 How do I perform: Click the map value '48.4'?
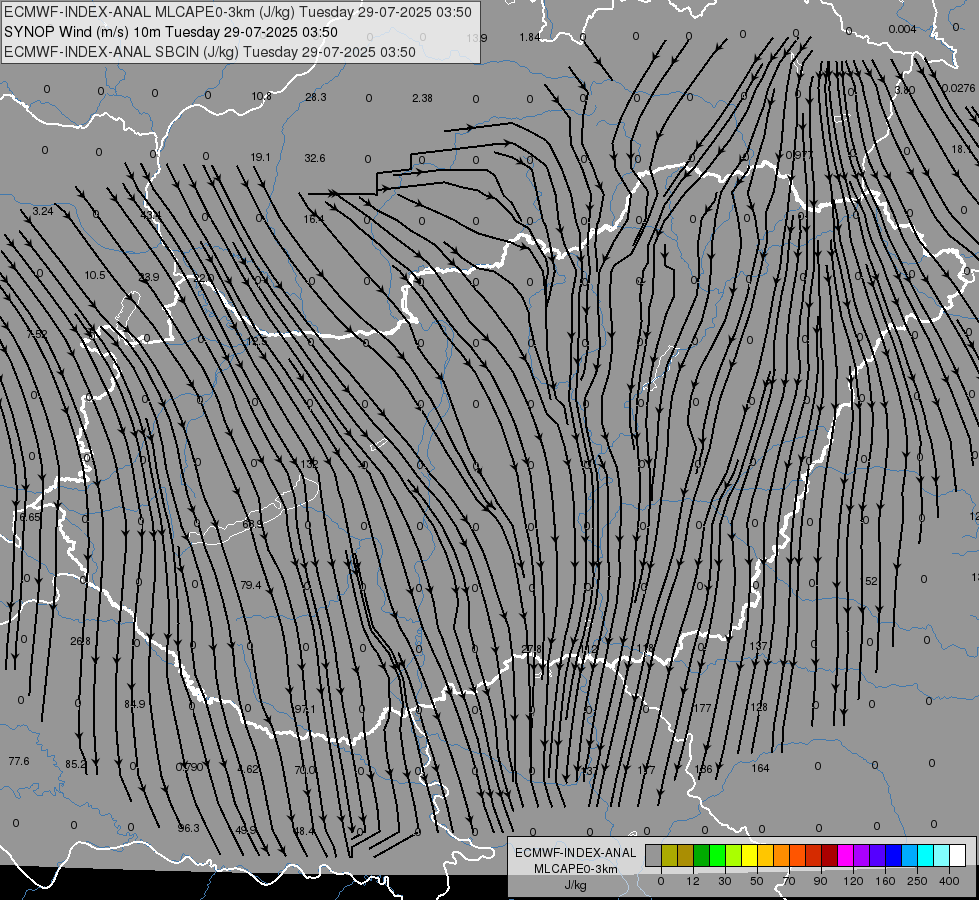click(x=304, y=831)
